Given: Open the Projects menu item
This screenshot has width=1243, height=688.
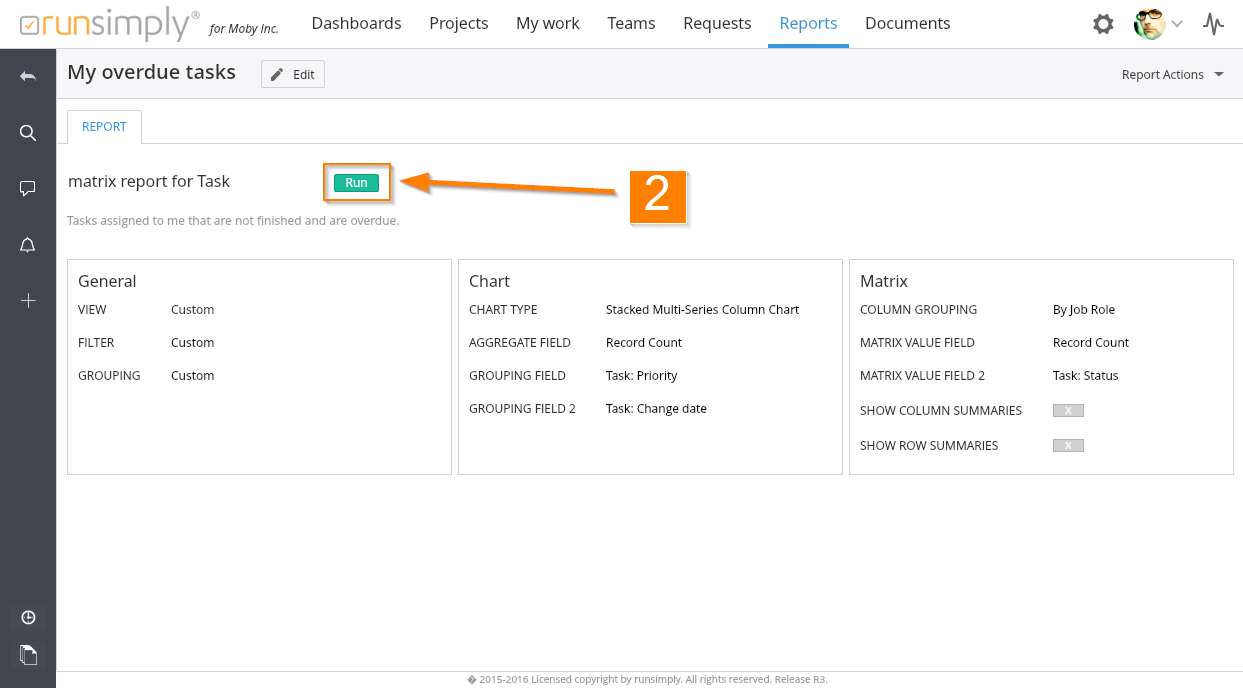Looking at the screenshot, I should tap(458, 23).
